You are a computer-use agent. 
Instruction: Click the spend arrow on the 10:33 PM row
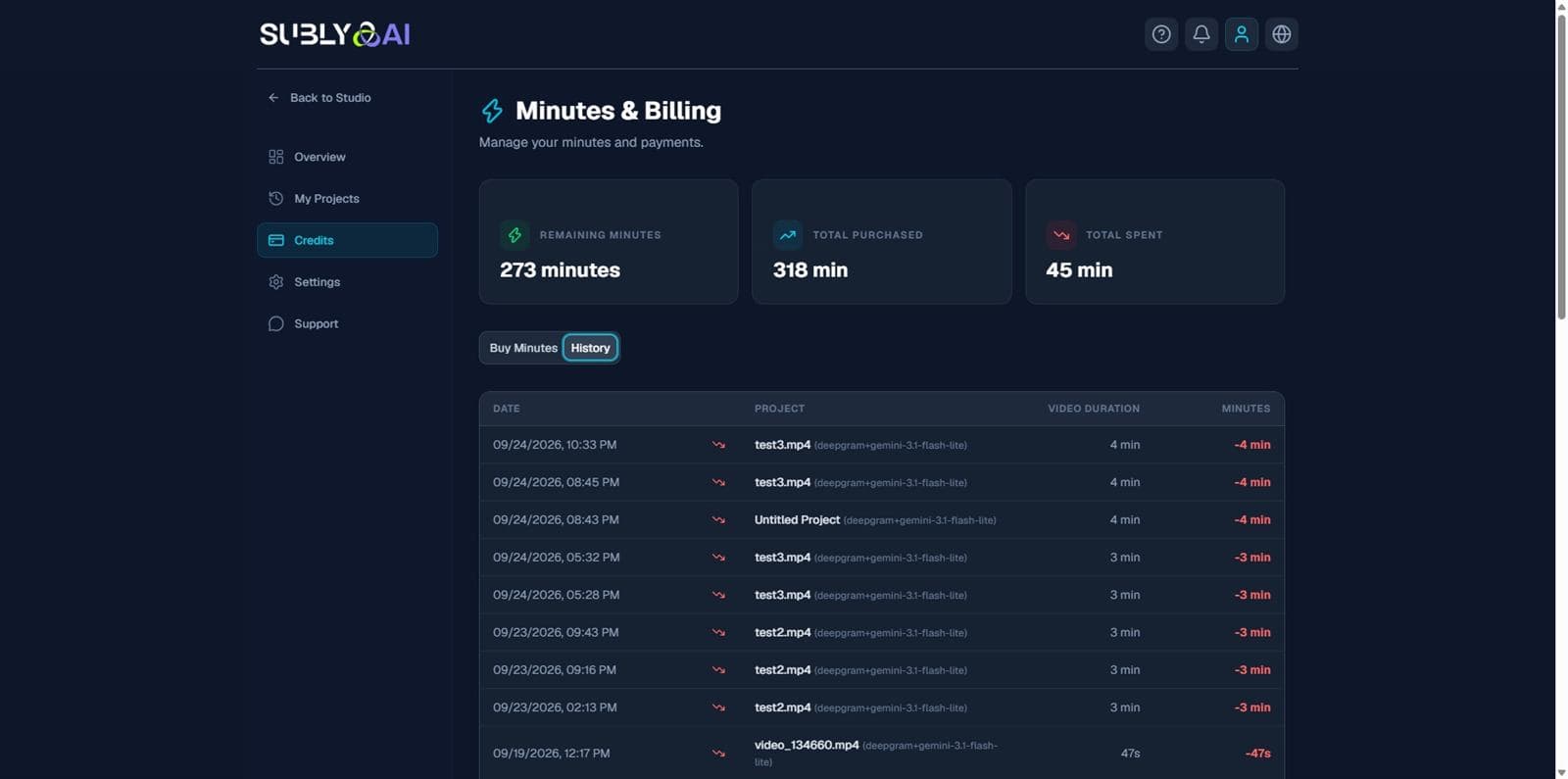(x=718, y=445)
